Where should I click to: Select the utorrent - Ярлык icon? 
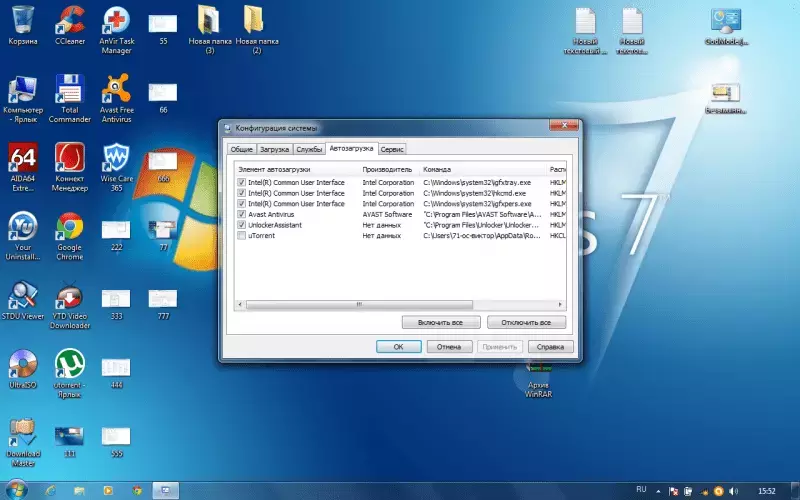70,373
